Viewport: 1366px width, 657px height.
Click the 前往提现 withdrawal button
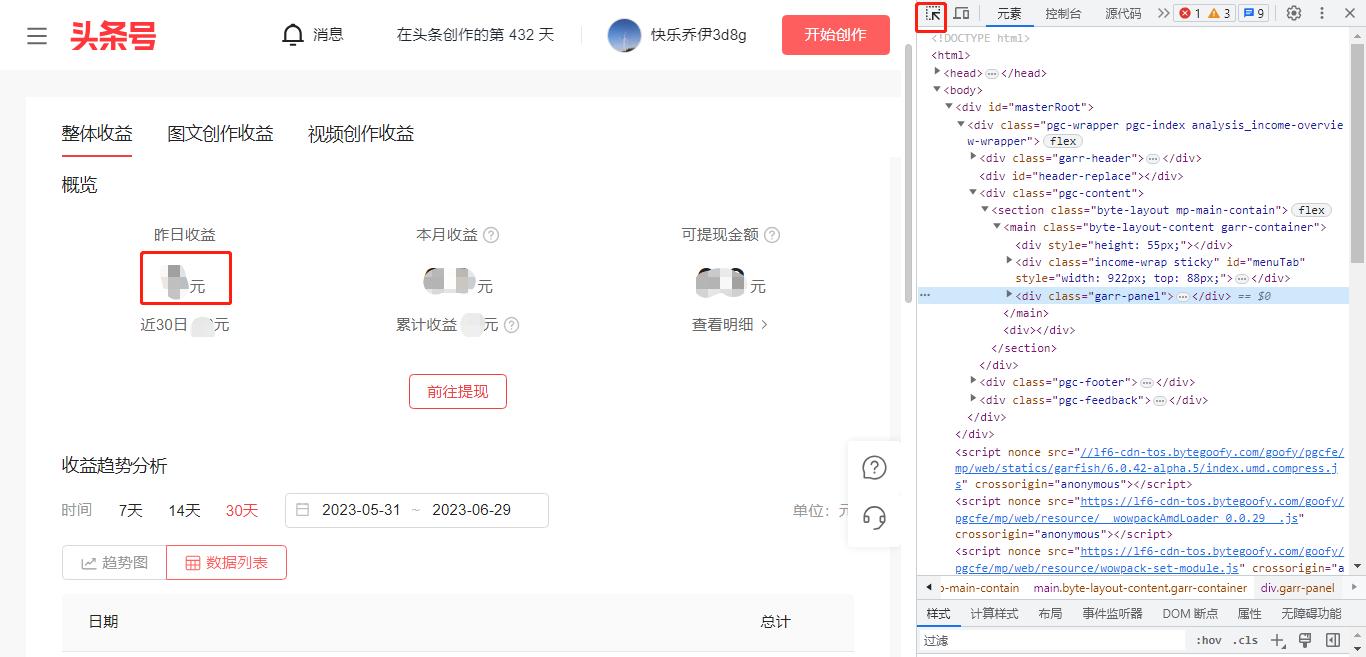pyautogui.click(x=457, y=392)
